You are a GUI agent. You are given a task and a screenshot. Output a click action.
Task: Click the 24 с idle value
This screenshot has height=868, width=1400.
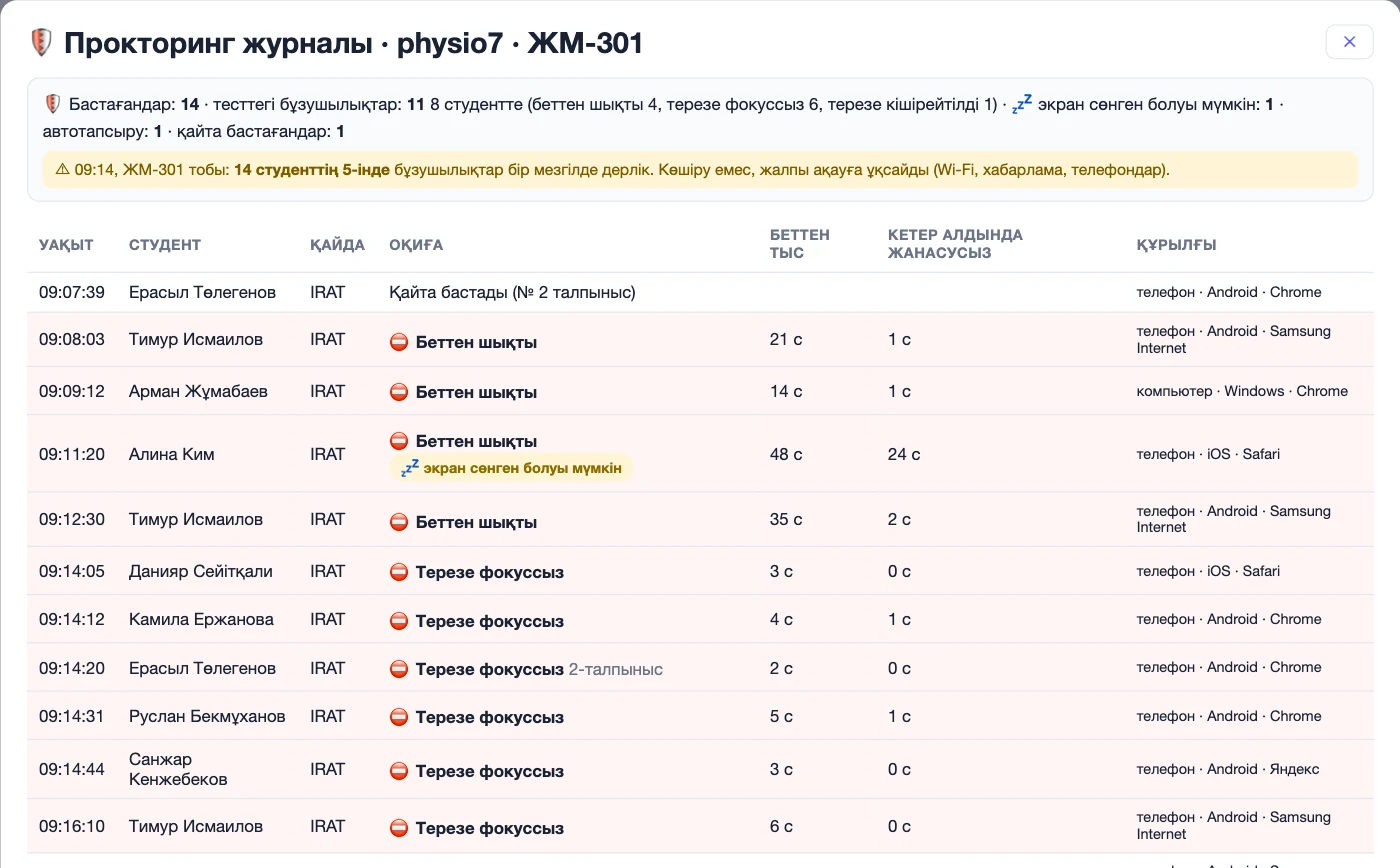[x=904, y=454]
